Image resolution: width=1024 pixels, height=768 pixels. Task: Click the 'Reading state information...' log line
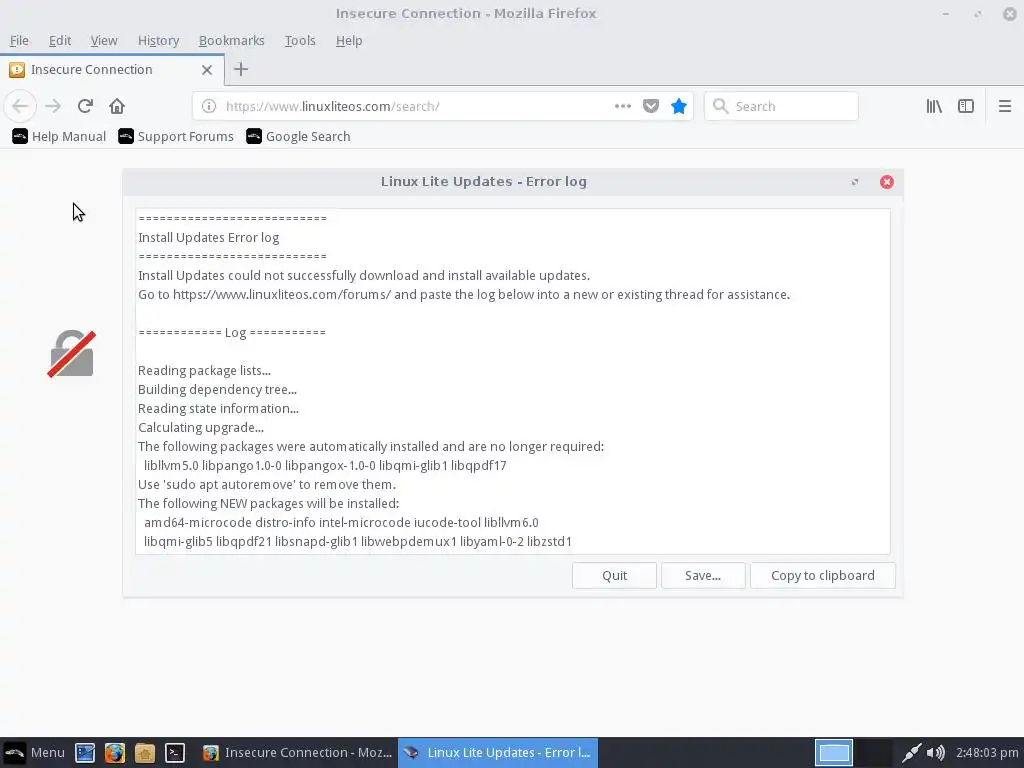[x=218, y=408]
